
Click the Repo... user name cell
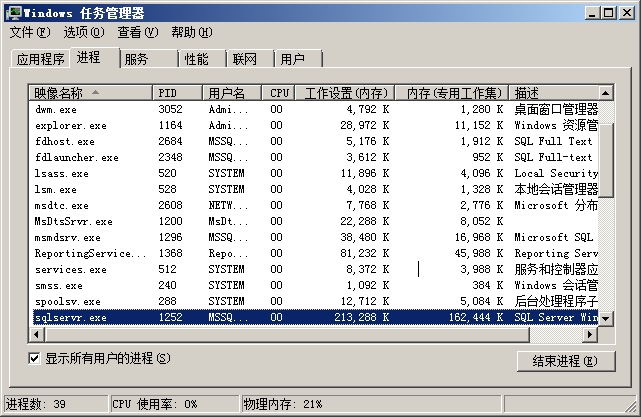point(228,253)
